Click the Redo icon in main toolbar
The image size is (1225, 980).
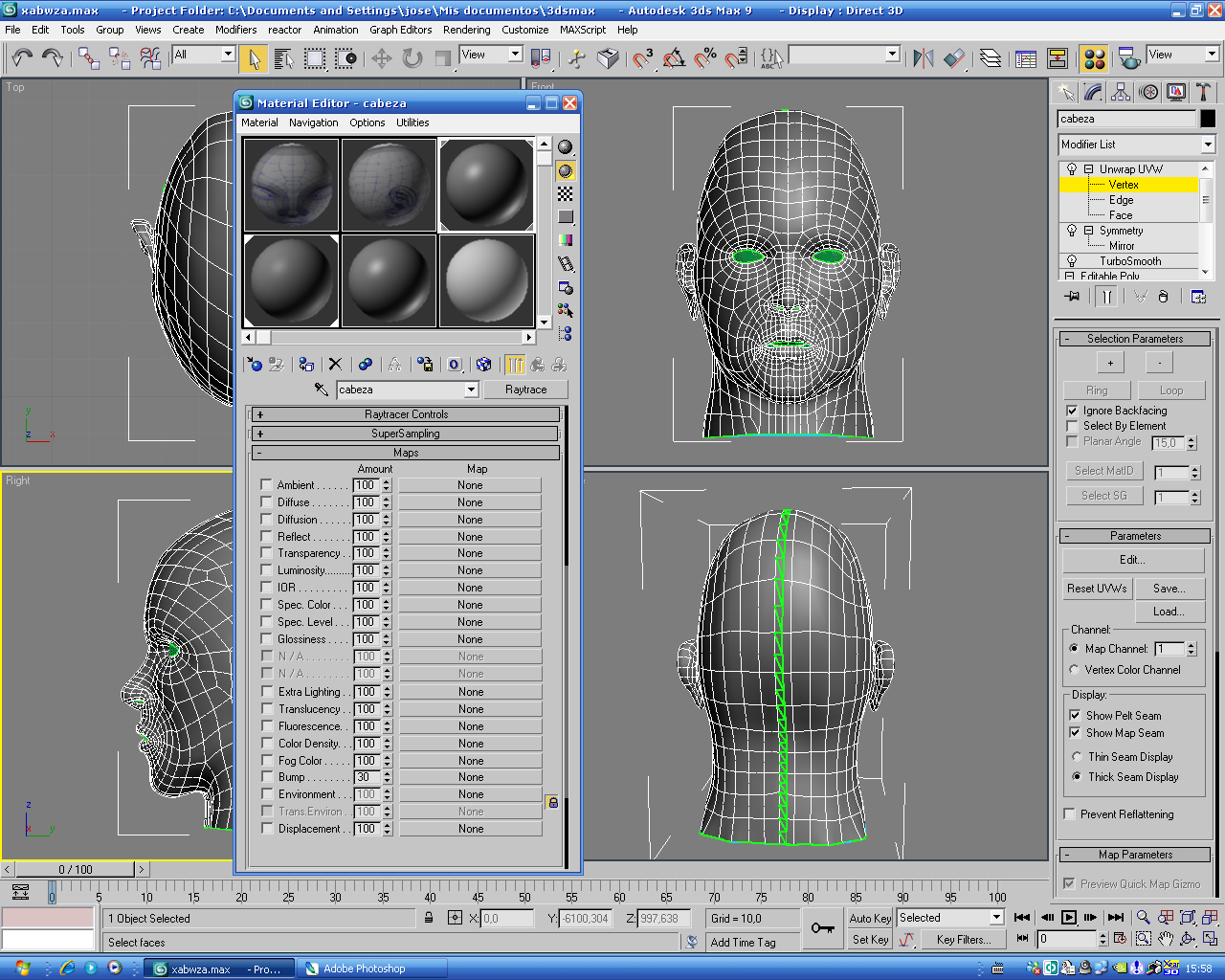click(x=52, y=58)
